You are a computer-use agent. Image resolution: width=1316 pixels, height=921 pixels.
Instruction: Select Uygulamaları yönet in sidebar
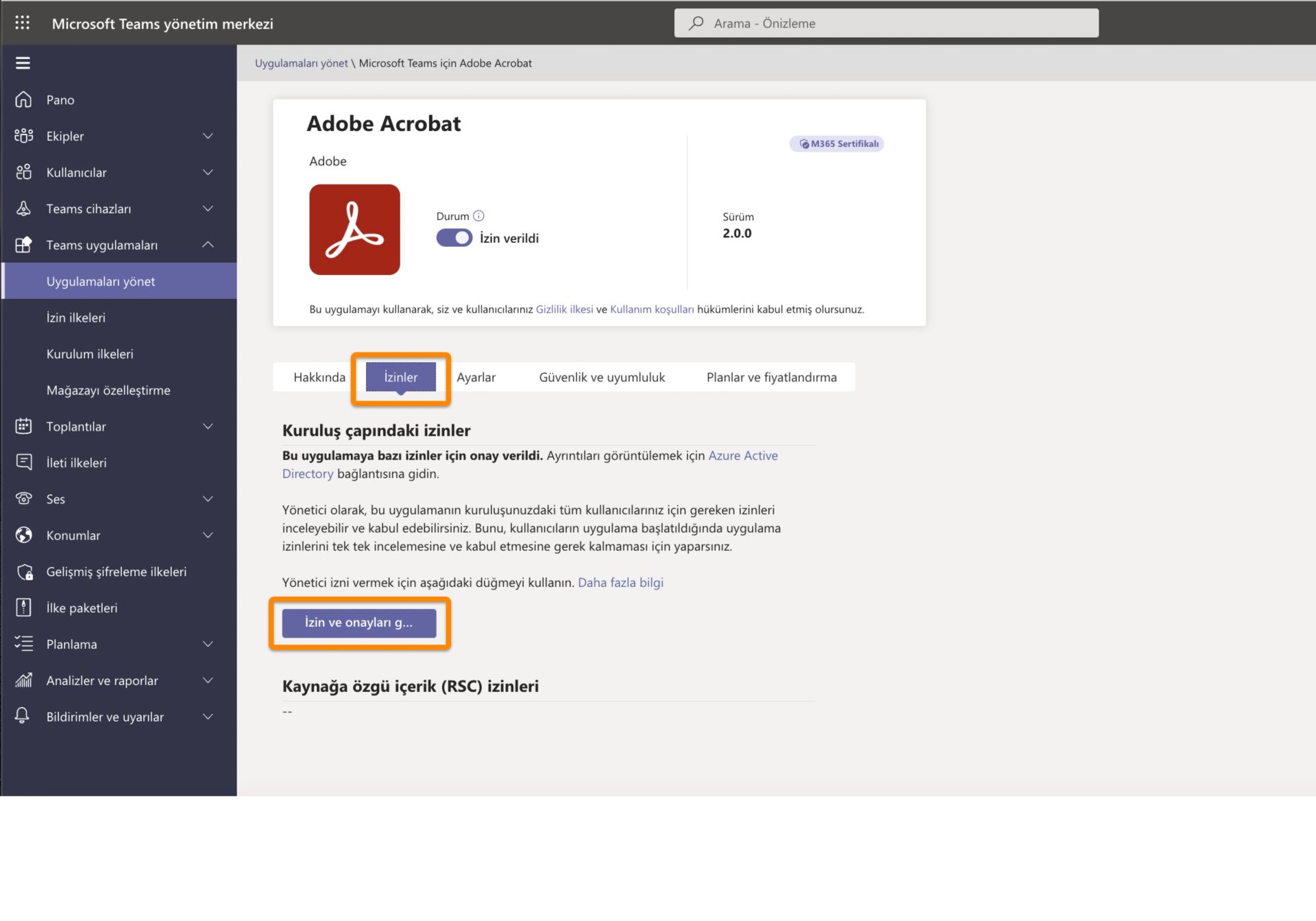pyautogui.click(x=120, y=281)
